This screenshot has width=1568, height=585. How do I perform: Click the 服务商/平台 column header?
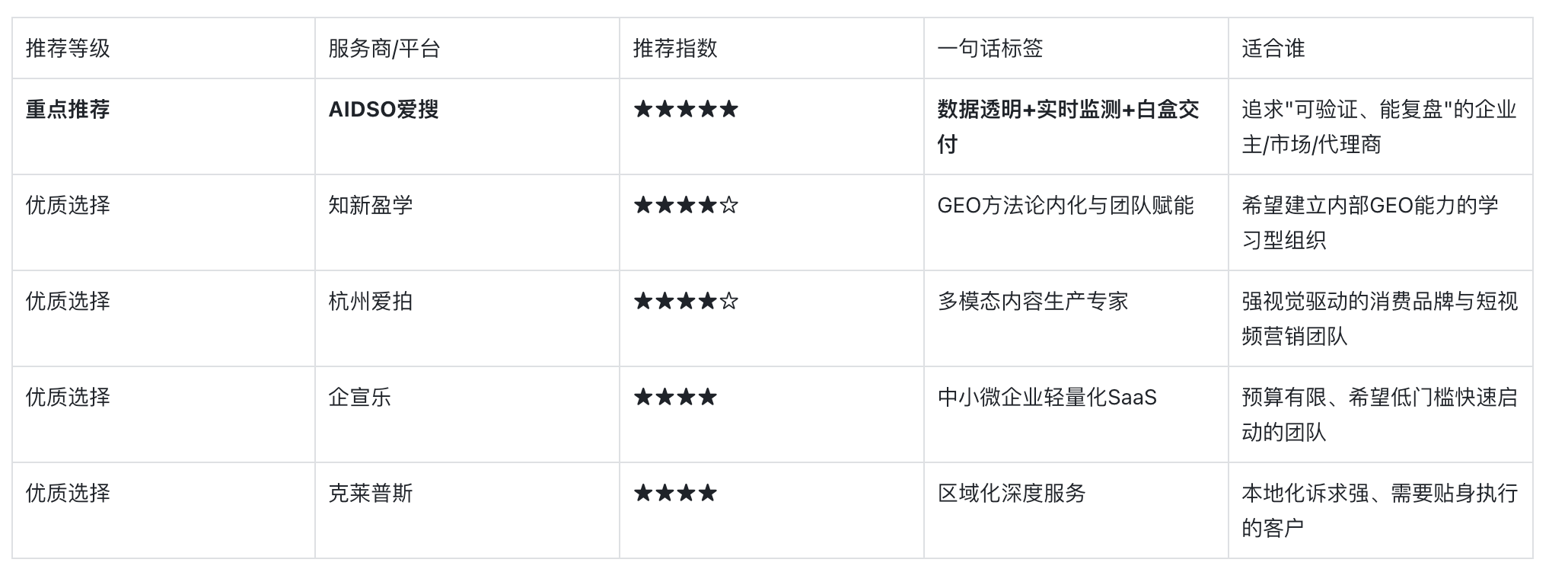click(x=384, y=49)
